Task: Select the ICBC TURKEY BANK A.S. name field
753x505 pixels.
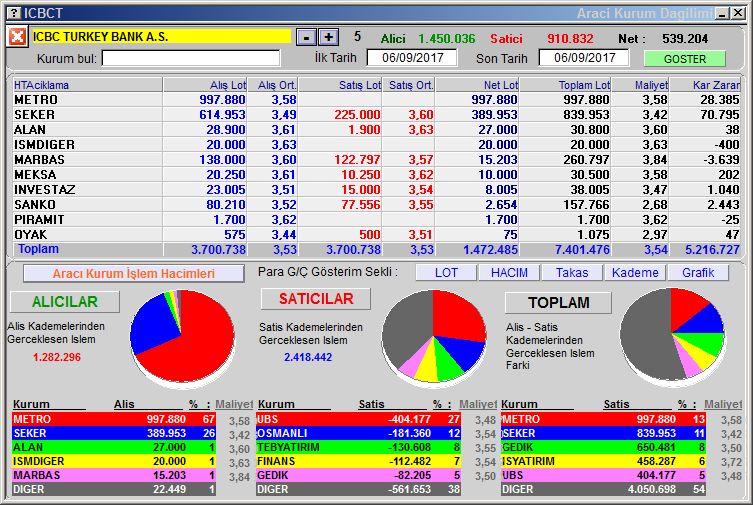Action: tap(161, 37)
